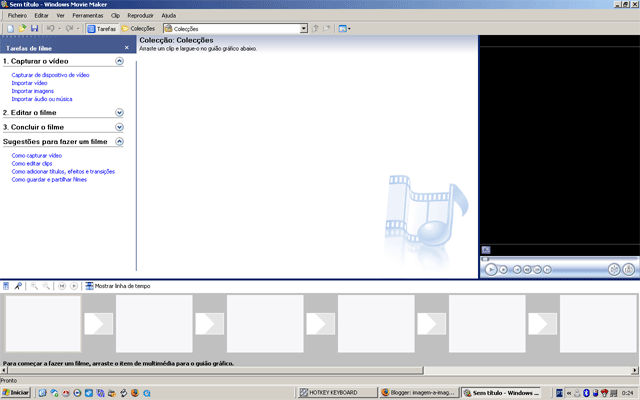
Task: Zoom in the timeline
Action: [x=34, y=286]
